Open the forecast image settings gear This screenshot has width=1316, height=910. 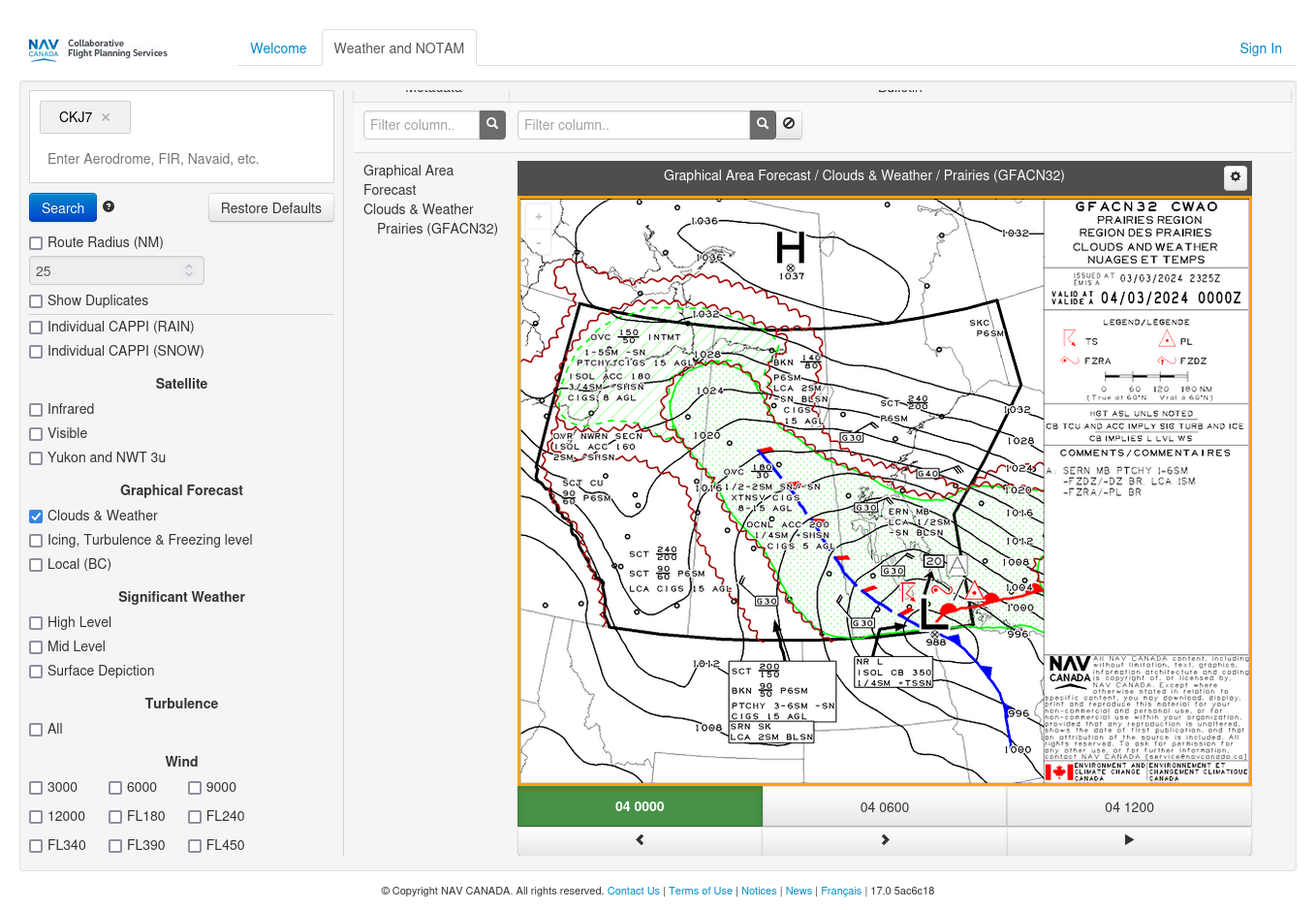click(x=1235, y=176)
